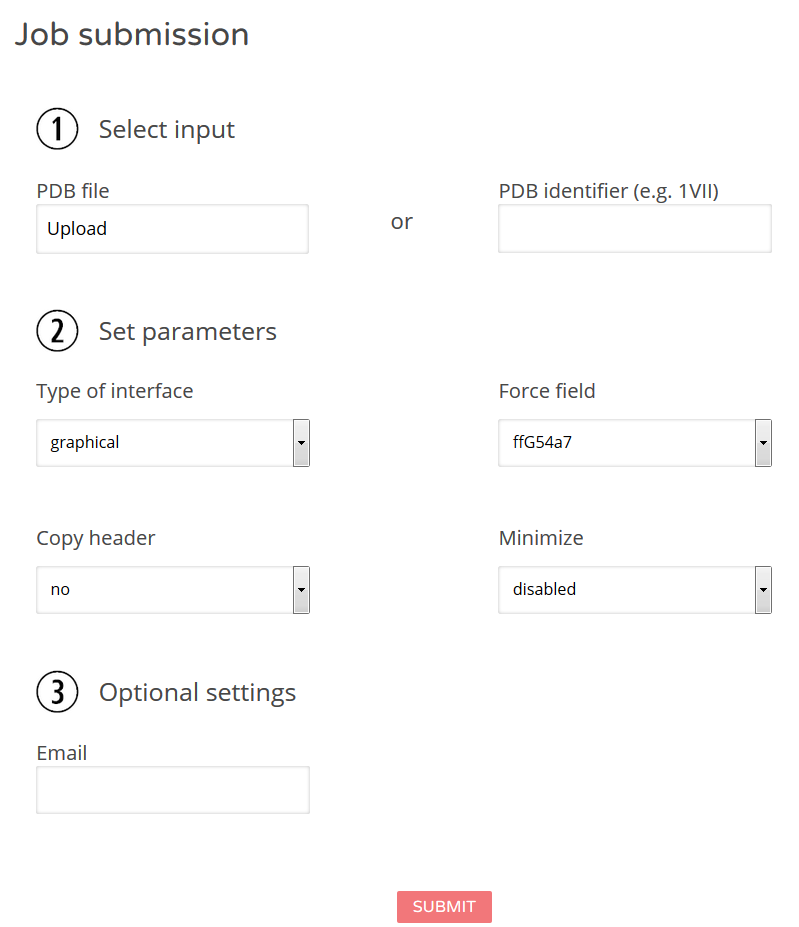This screenshot has height=927, width=799.
Task: Expand the Force field ffG54a7 dropdown
Action: 635,443
